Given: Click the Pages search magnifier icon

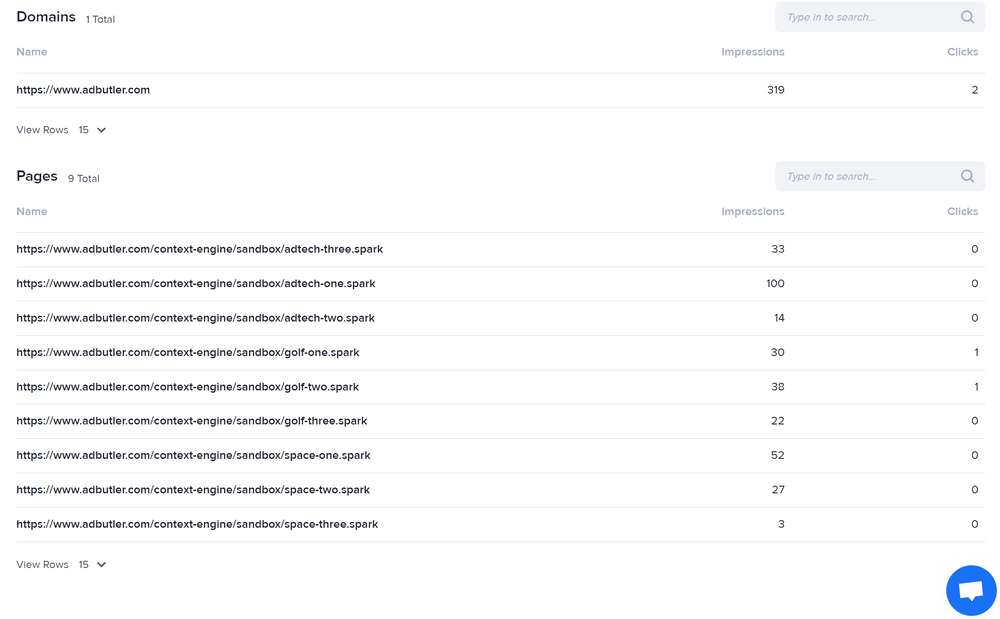Looking at the screenshot, I should click(967, 177).
